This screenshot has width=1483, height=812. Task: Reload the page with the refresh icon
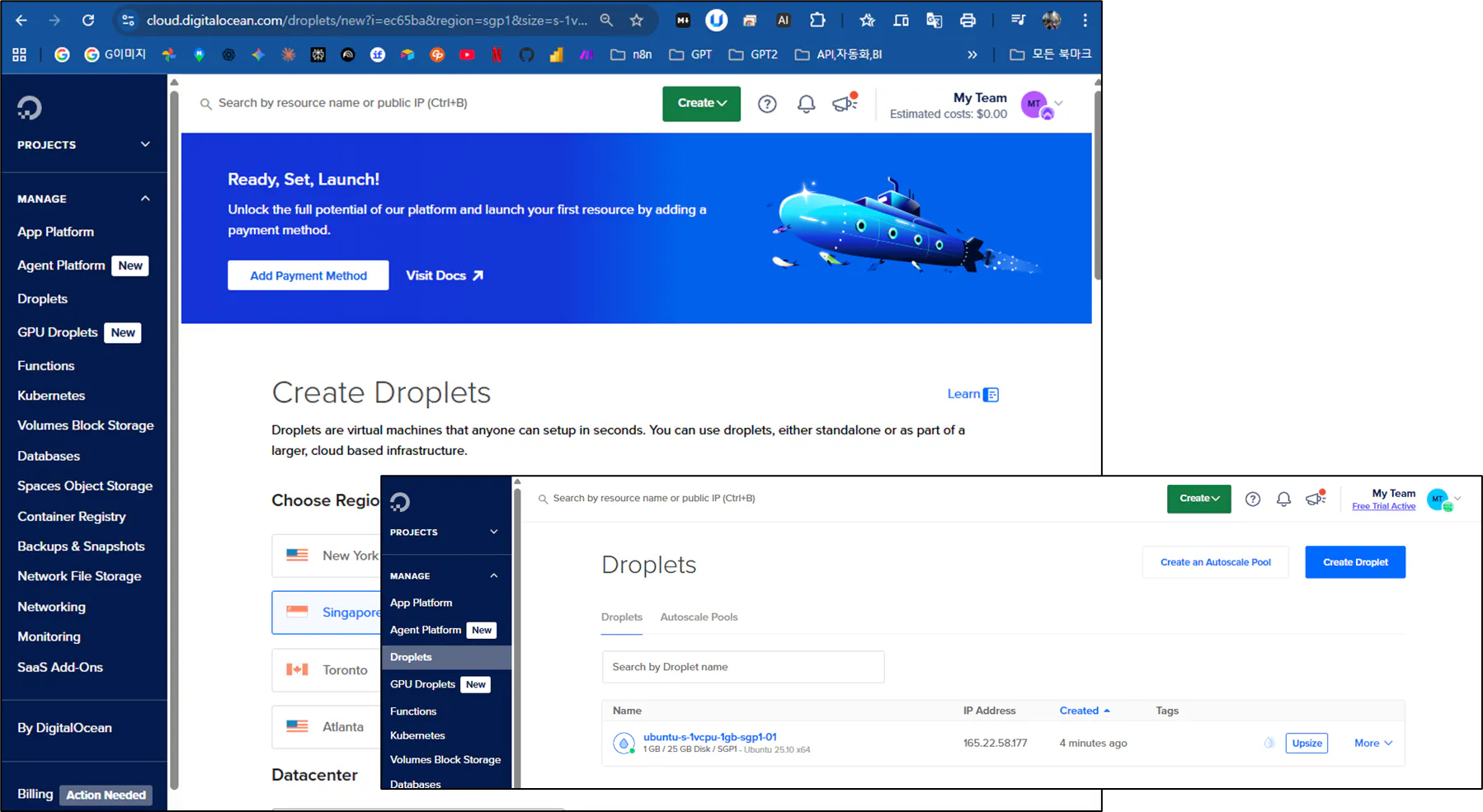[x=88, y=21]
